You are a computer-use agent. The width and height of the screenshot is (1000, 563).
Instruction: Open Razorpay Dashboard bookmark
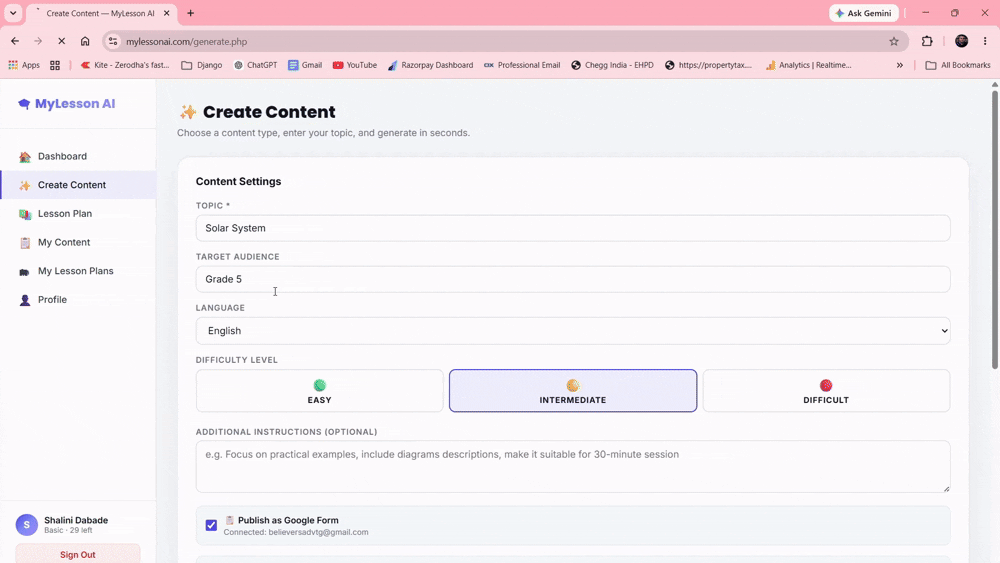point(430,65)
